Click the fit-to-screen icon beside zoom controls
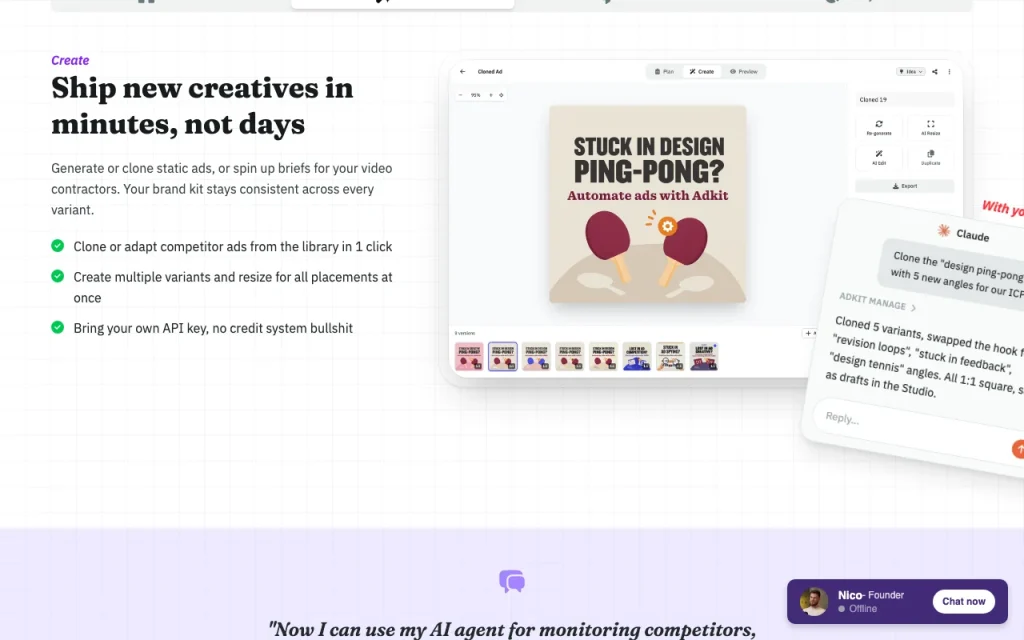 (502, 95)
